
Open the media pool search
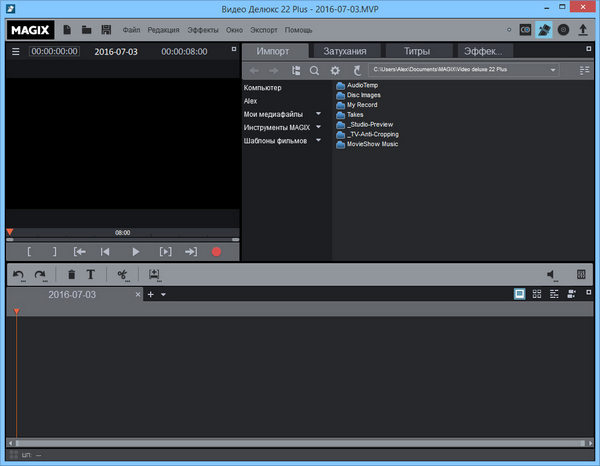314,70
